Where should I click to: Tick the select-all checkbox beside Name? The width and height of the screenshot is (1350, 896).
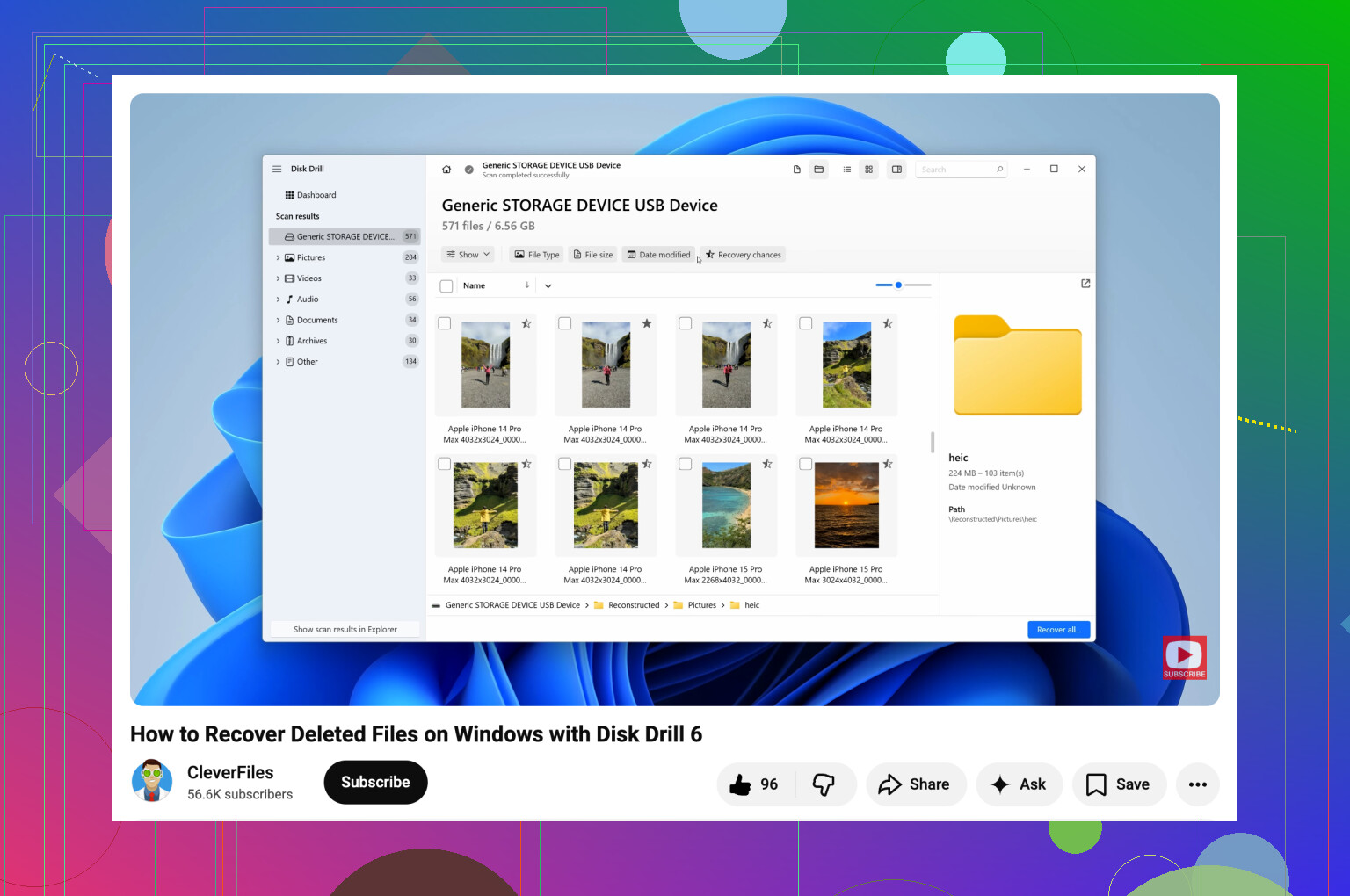(x=446, y=286)
